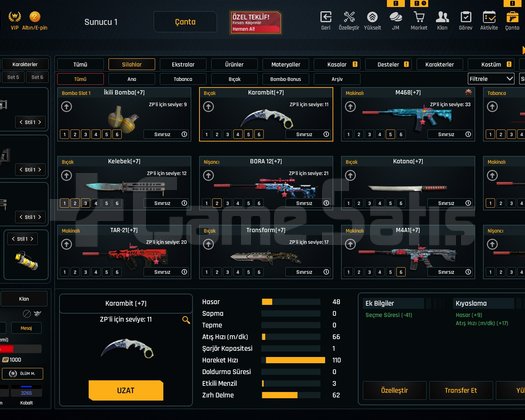Toggle slot 6 on M4A1 card
525x420 pixels.
(401, 272)
